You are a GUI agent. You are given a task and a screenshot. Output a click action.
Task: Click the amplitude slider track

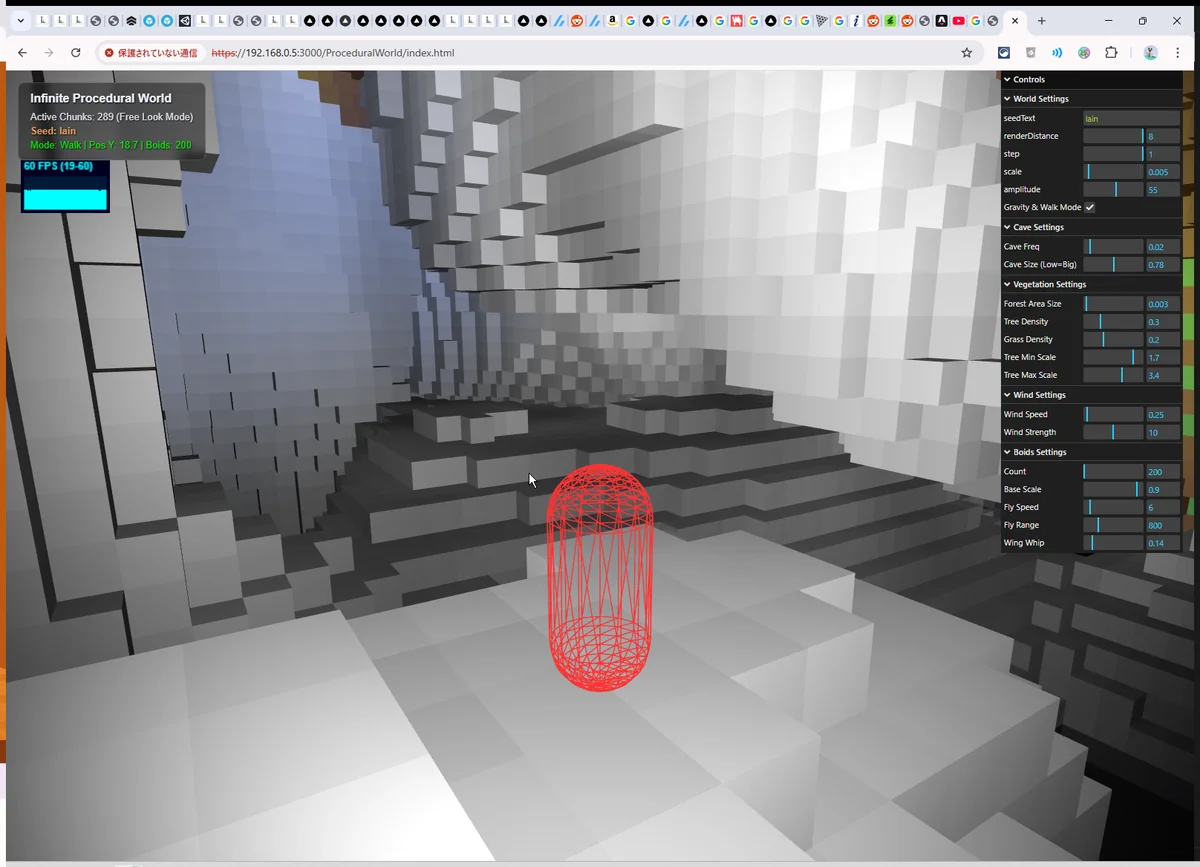click(1113, 189)
